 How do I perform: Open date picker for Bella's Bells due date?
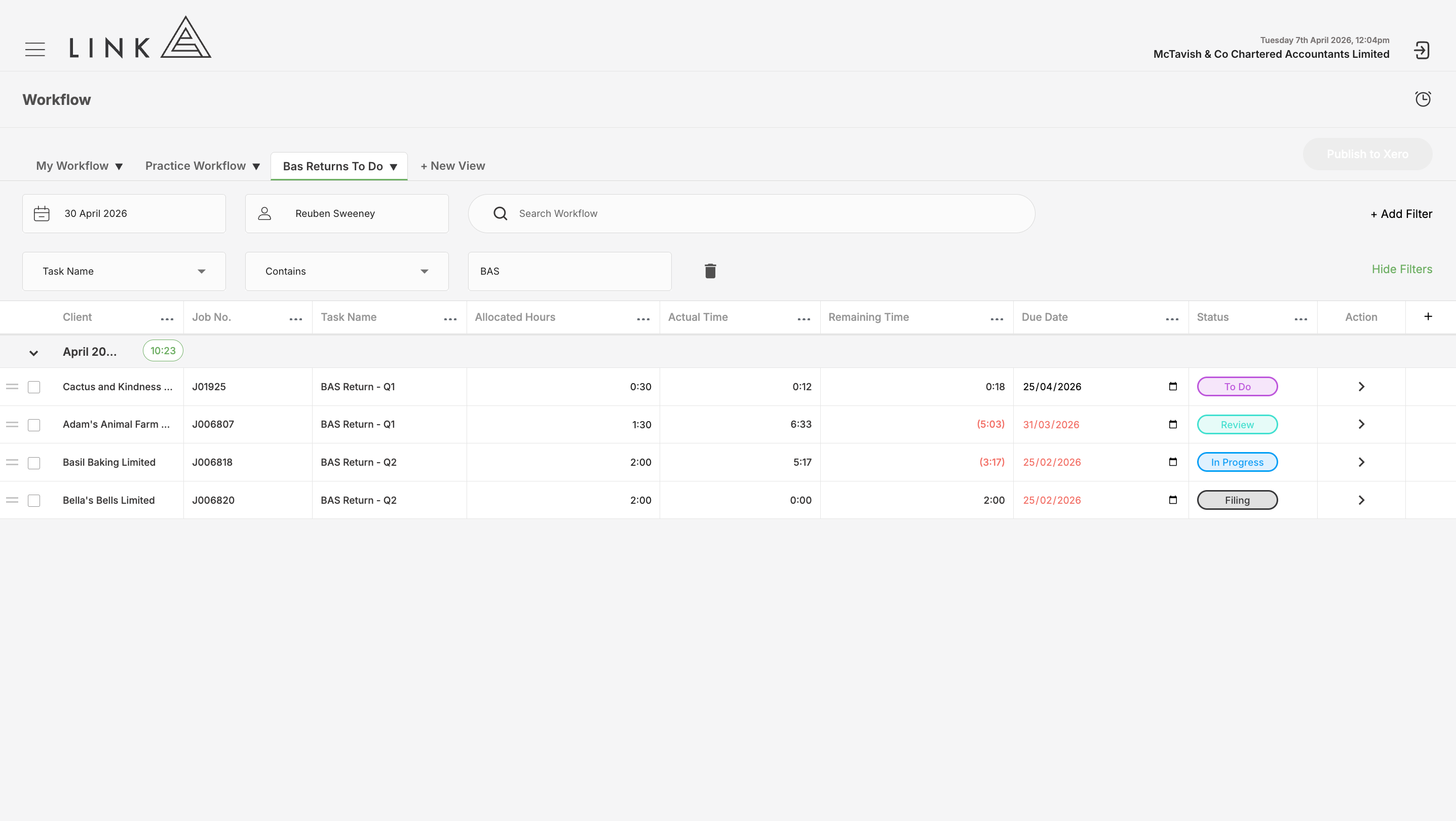(1173, 500)
